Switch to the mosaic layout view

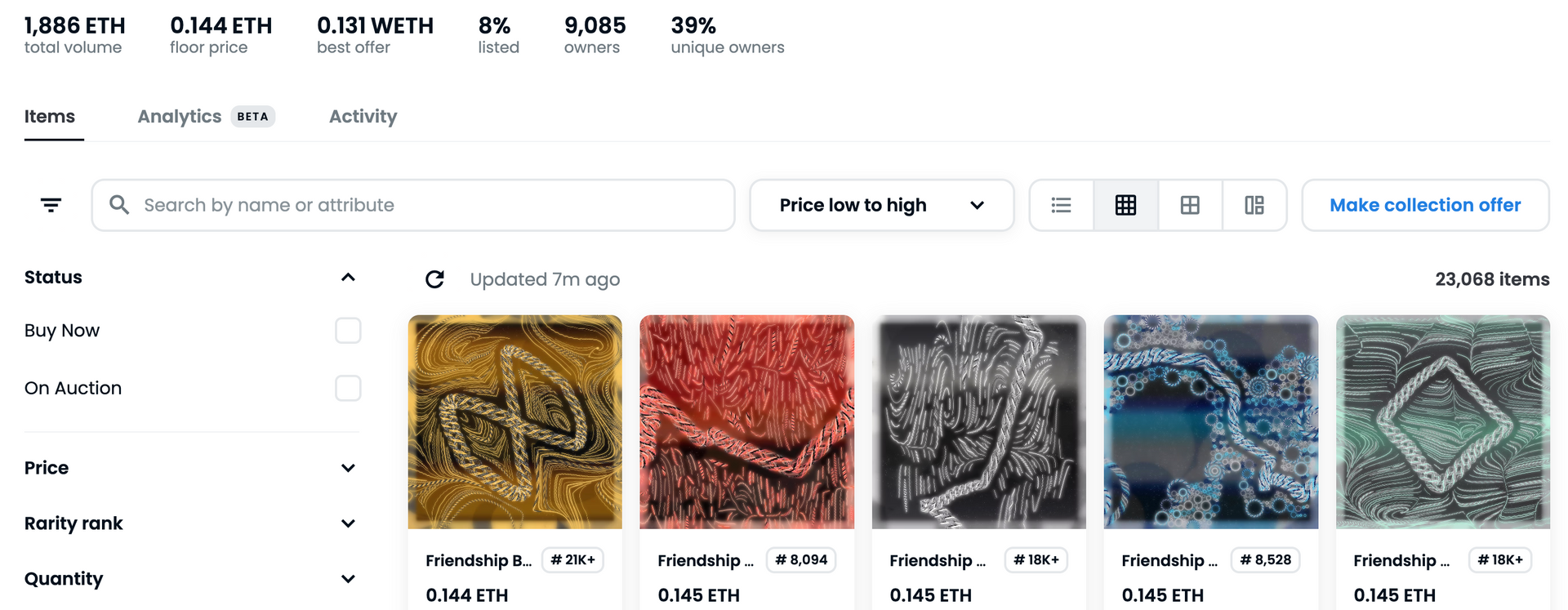1254,205
